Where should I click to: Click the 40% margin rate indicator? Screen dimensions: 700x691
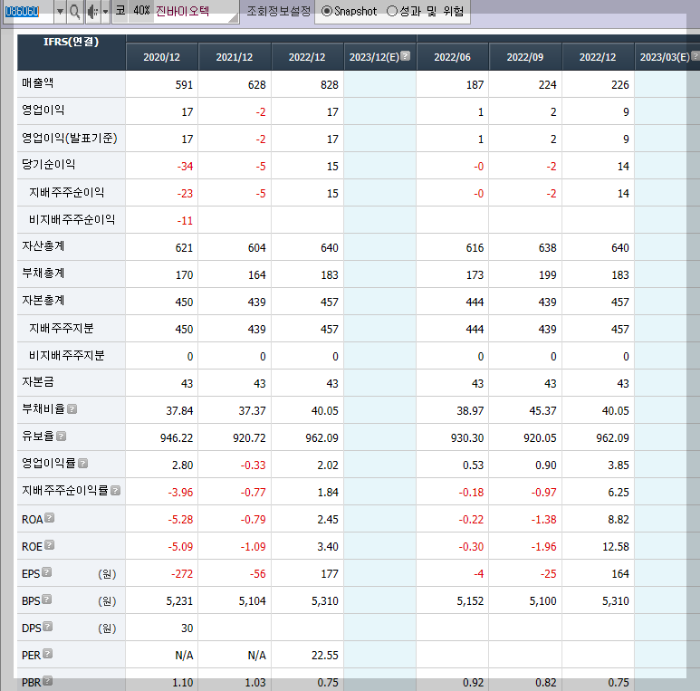click(x=142, y=10)
